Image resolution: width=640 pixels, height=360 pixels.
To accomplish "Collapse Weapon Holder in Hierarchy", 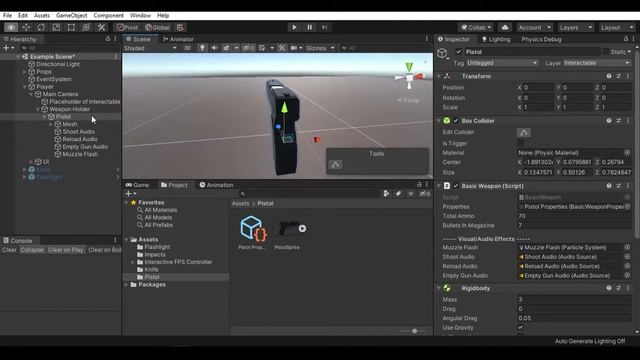I will coord(38,109).
